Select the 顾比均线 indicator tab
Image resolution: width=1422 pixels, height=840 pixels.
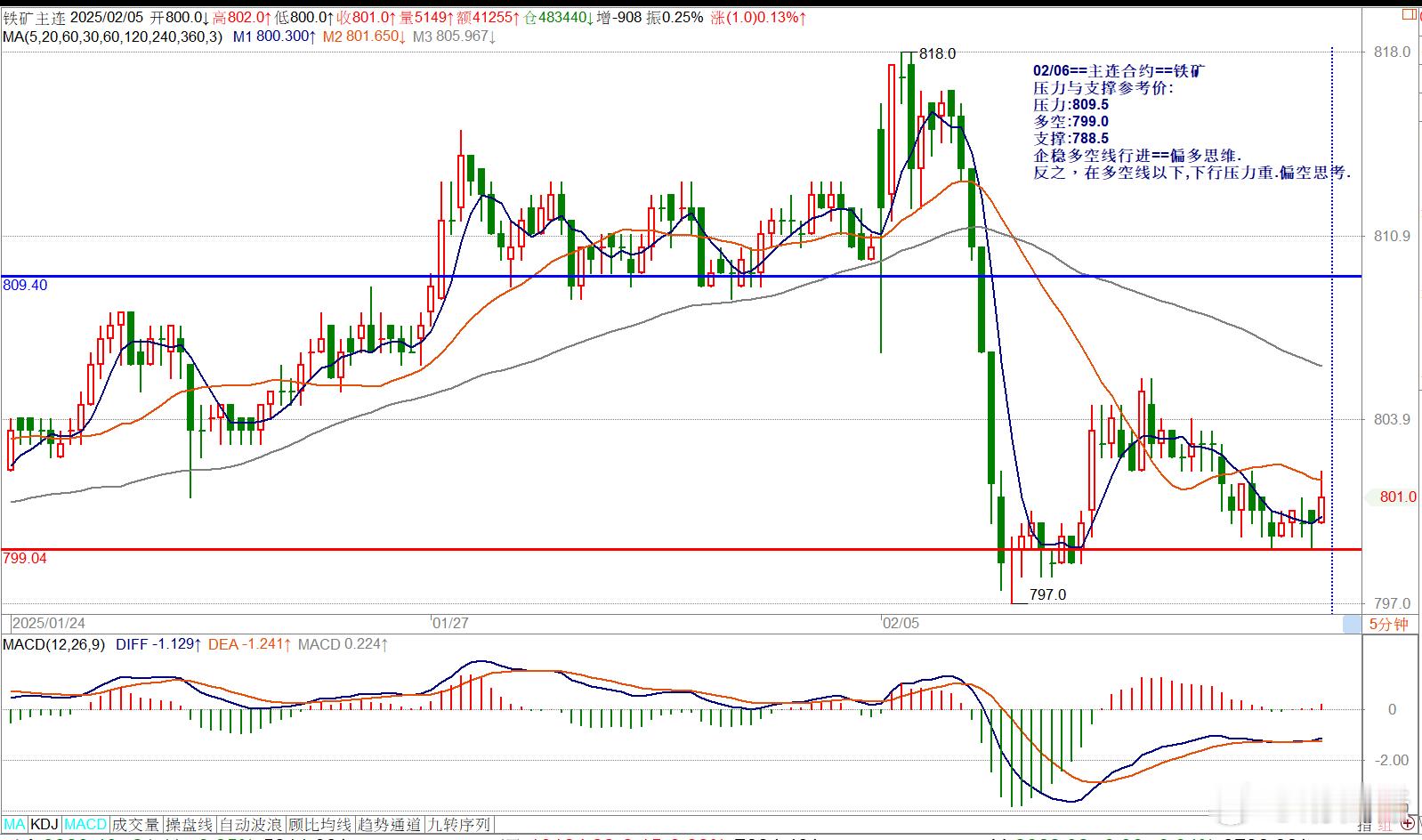[x=320, y=825]
